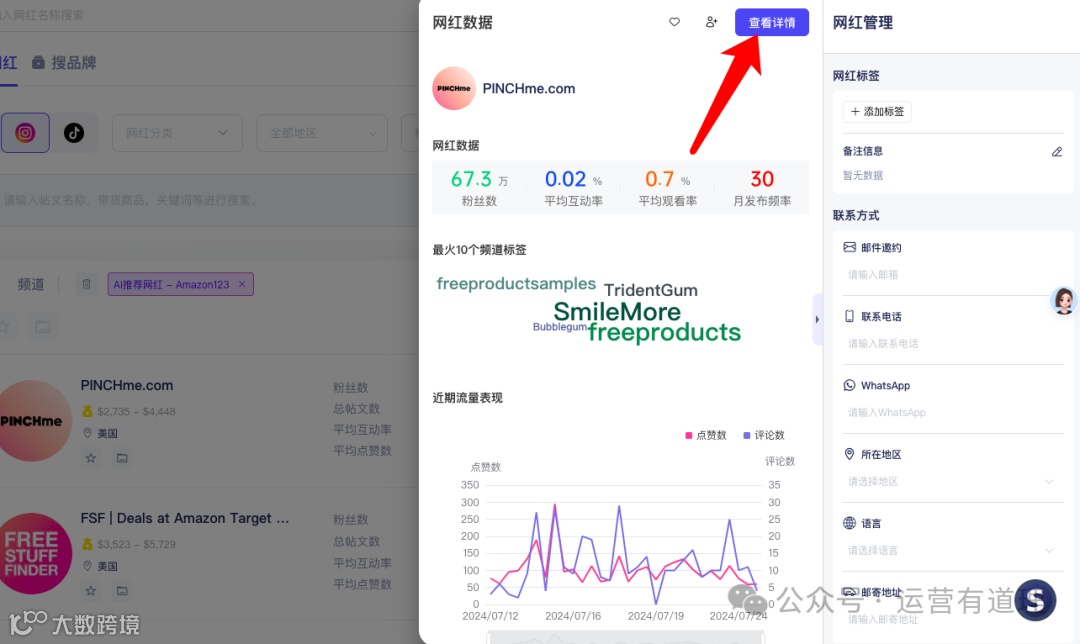Click the trash icon next to 频道
Viewport: 1080px width, 644px height.
pyautogui.click(x=86, y=284)
